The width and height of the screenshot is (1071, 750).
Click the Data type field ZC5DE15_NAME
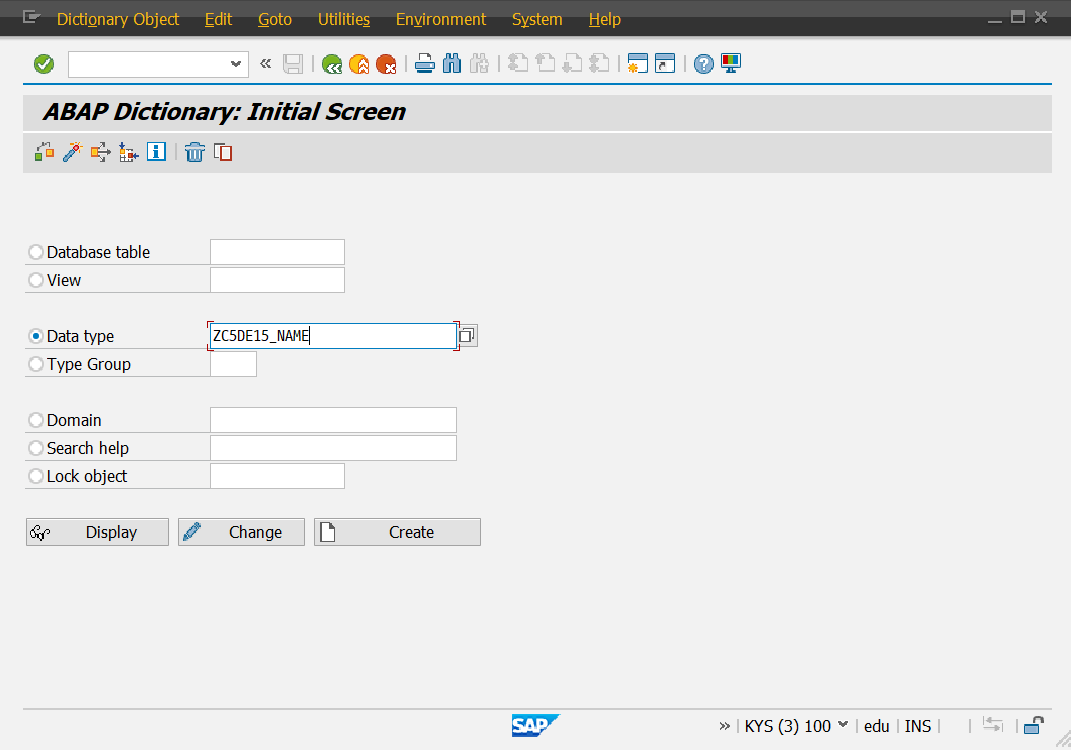(333, 336)
